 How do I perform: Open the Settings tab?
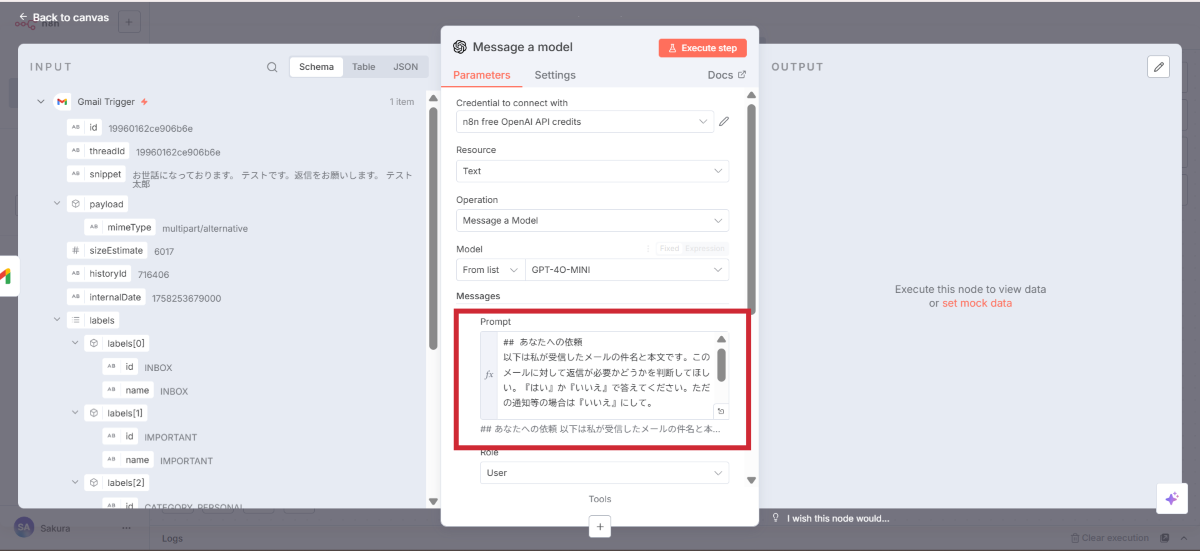[555, 75]
